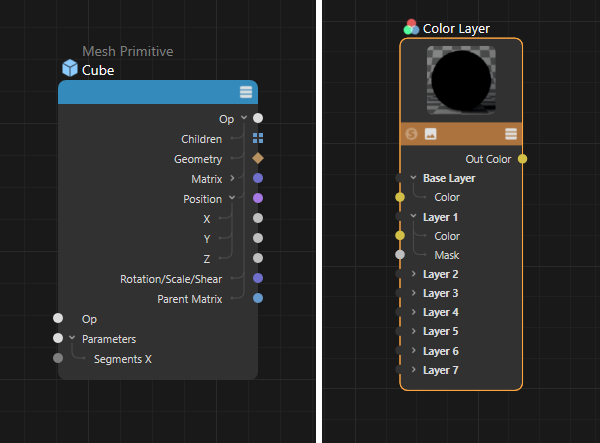The height and width of the screenshot is (443, 600).
Task: Click the Color Layer preview thumbnail
Action: point(461,82)
